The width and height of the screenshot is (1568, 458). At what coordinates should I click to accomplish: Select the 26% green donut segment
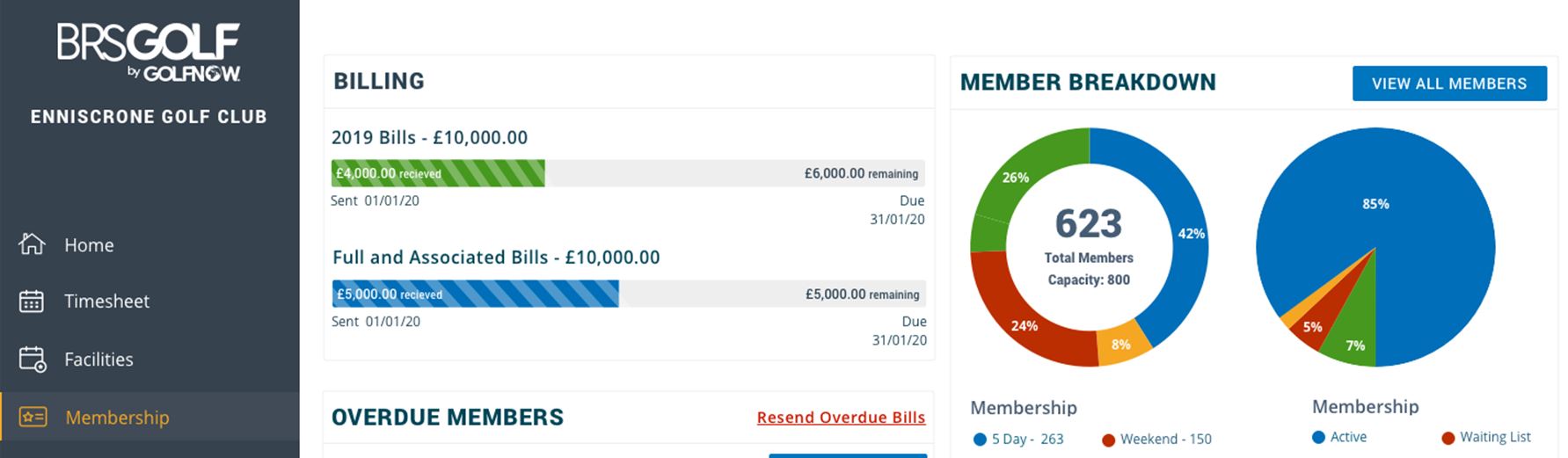(x=1016, y=180)
